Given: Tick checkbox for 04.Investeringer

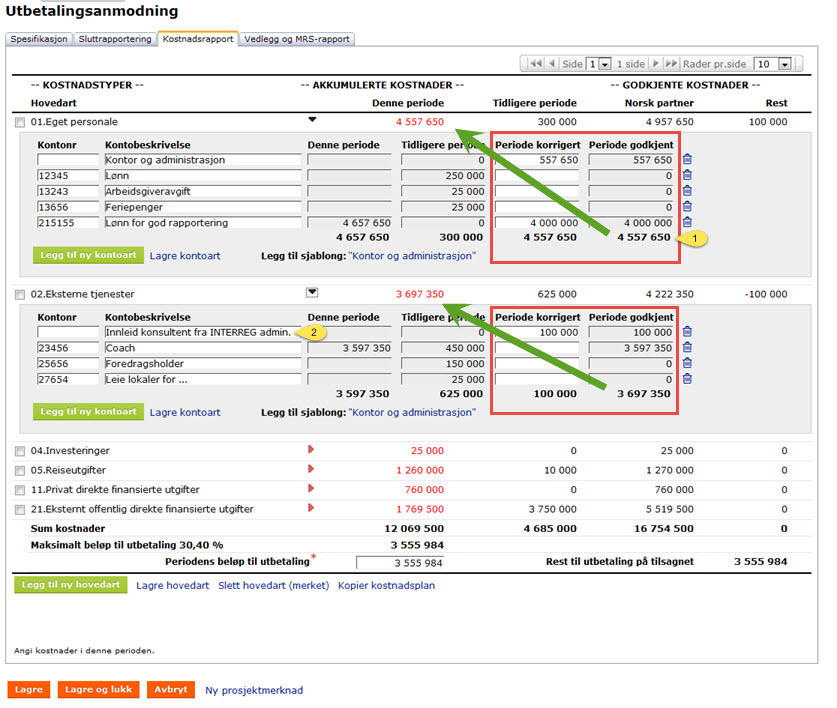Looking at the screenshot, I should point(20,451).
